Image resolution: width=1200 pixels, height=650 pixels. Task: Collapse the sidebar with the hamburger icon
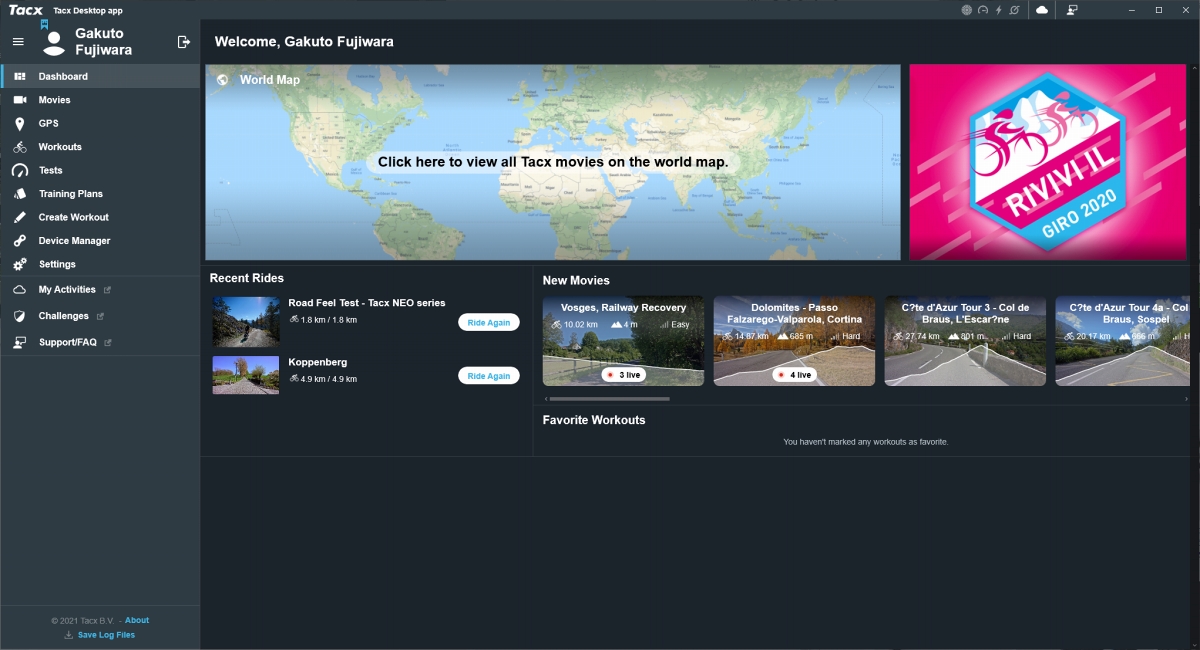click(18, 42)
